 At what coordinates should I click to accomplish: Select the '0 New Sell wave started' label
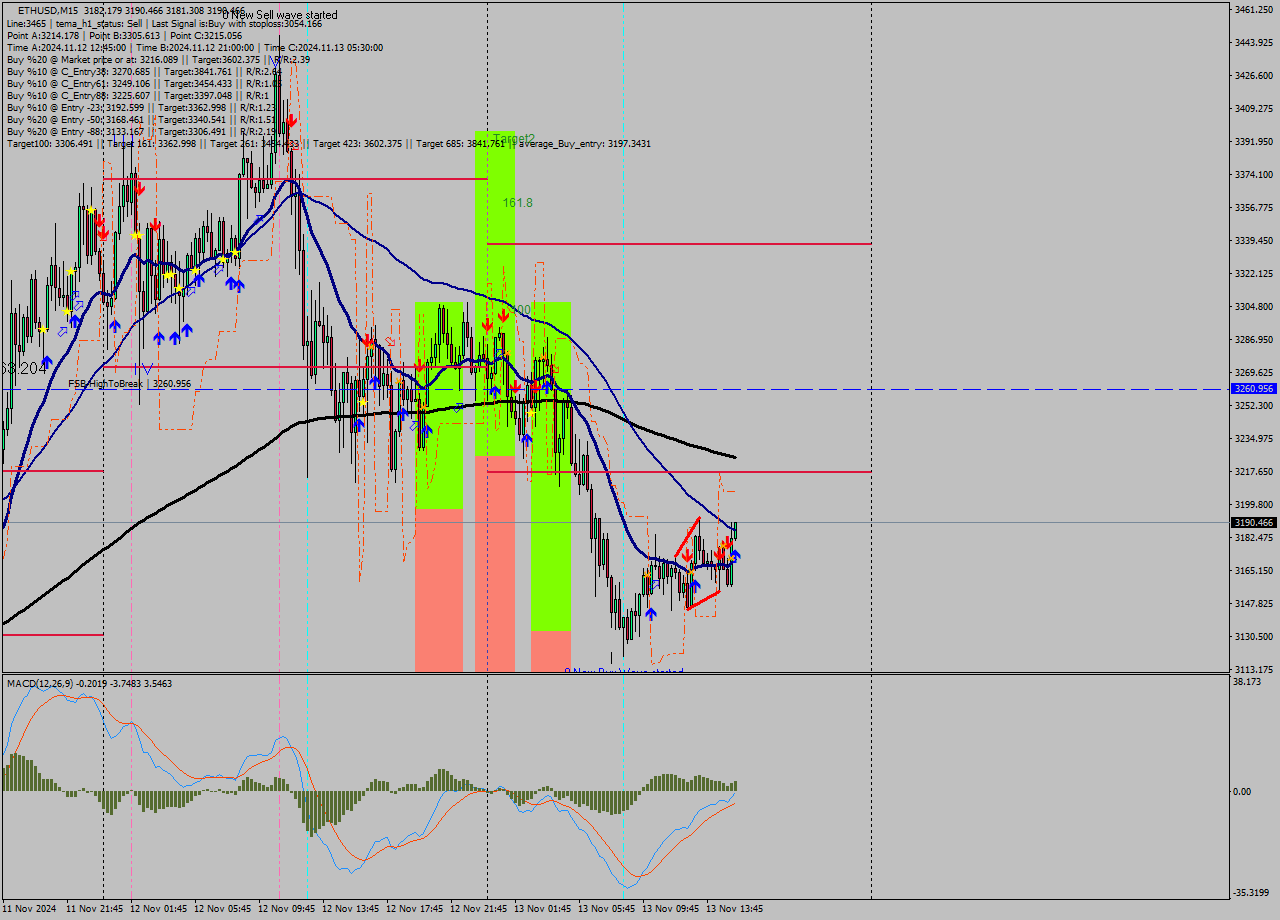(280, 15)
